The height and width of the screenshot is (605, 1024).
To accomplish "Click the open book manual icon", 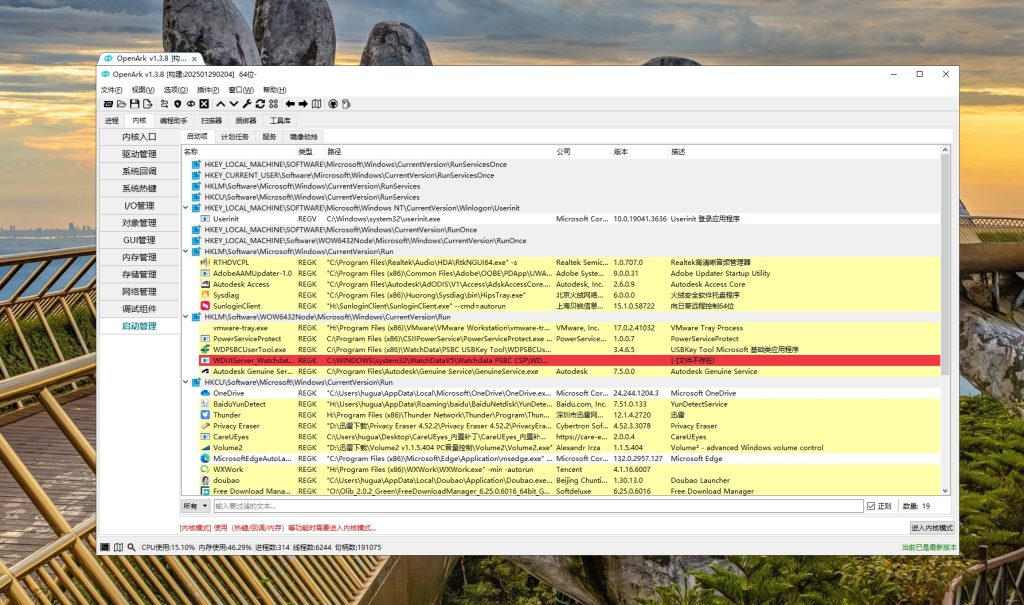I will (x=317, y=104).
